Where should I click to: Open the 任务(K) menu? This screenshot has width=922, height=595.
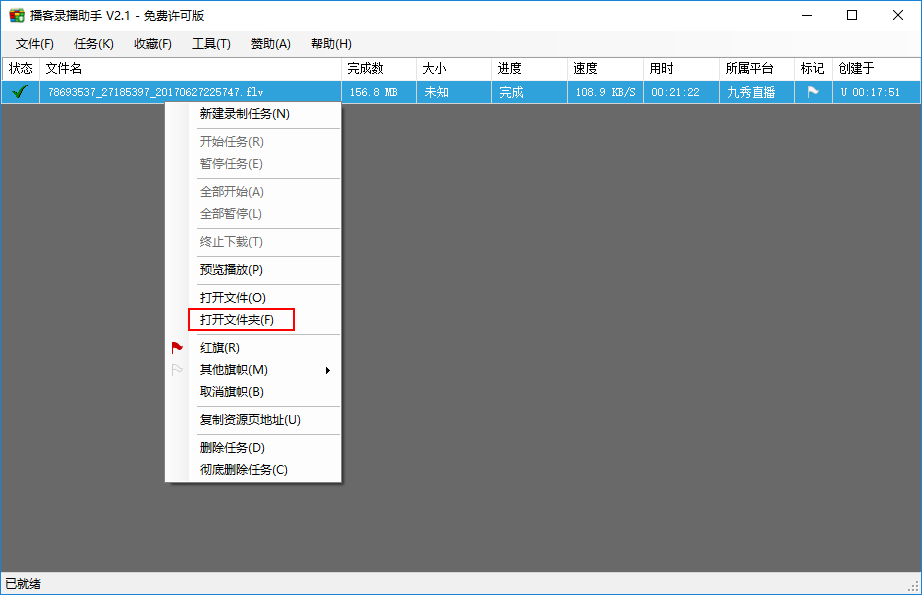(x=94, y=44)
